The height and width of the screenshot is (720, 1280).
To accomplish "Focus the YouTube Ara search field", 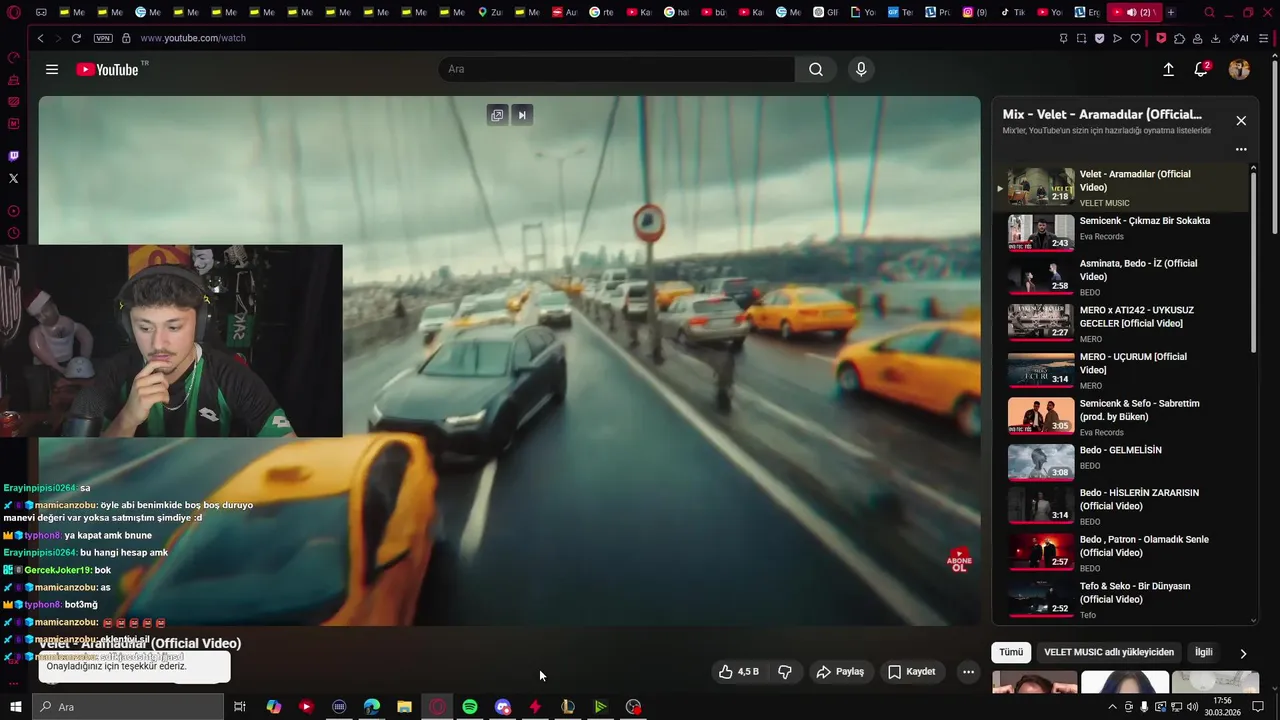I will tap(616, 69).
